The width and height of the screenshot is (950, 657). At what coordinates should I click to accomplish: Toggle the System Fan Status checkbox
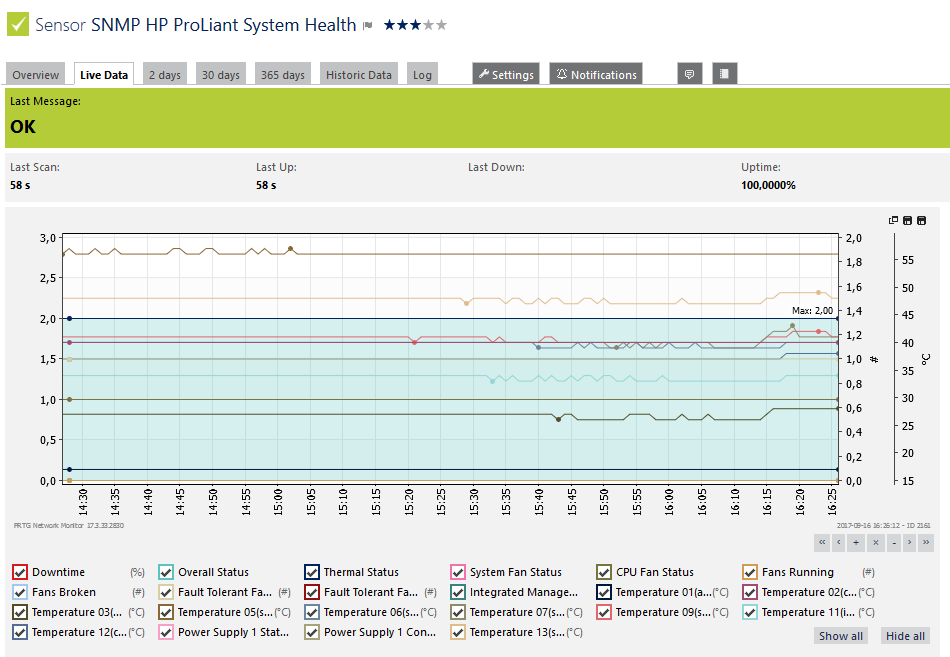coord(458,572)
